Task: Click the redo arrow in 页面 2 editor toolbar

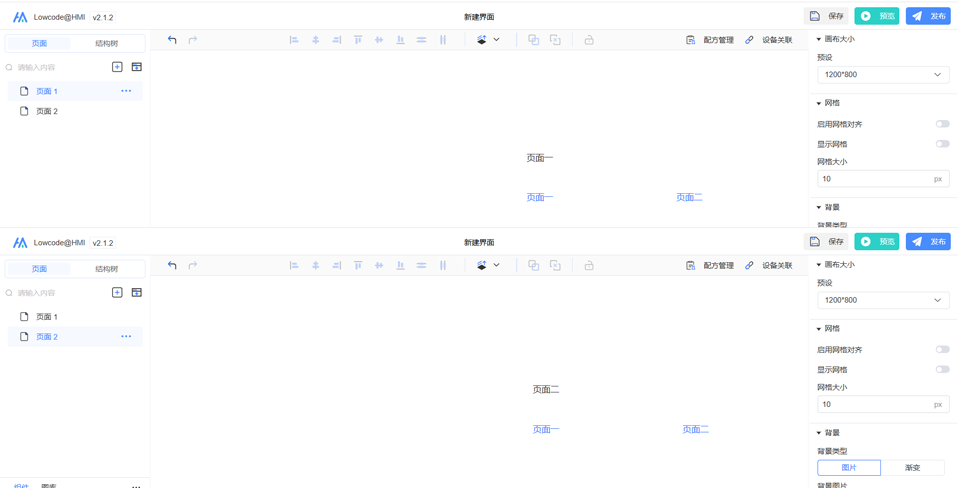Action: 193,266
